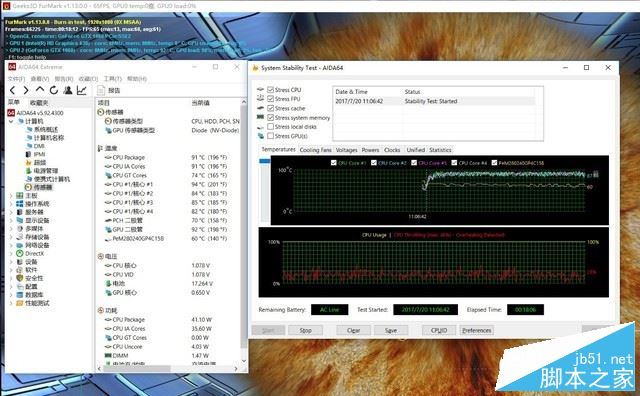Uncheck the Stress FPU checkbox
The height and width of the screenshot is (396, 640).
pos(270,99)
